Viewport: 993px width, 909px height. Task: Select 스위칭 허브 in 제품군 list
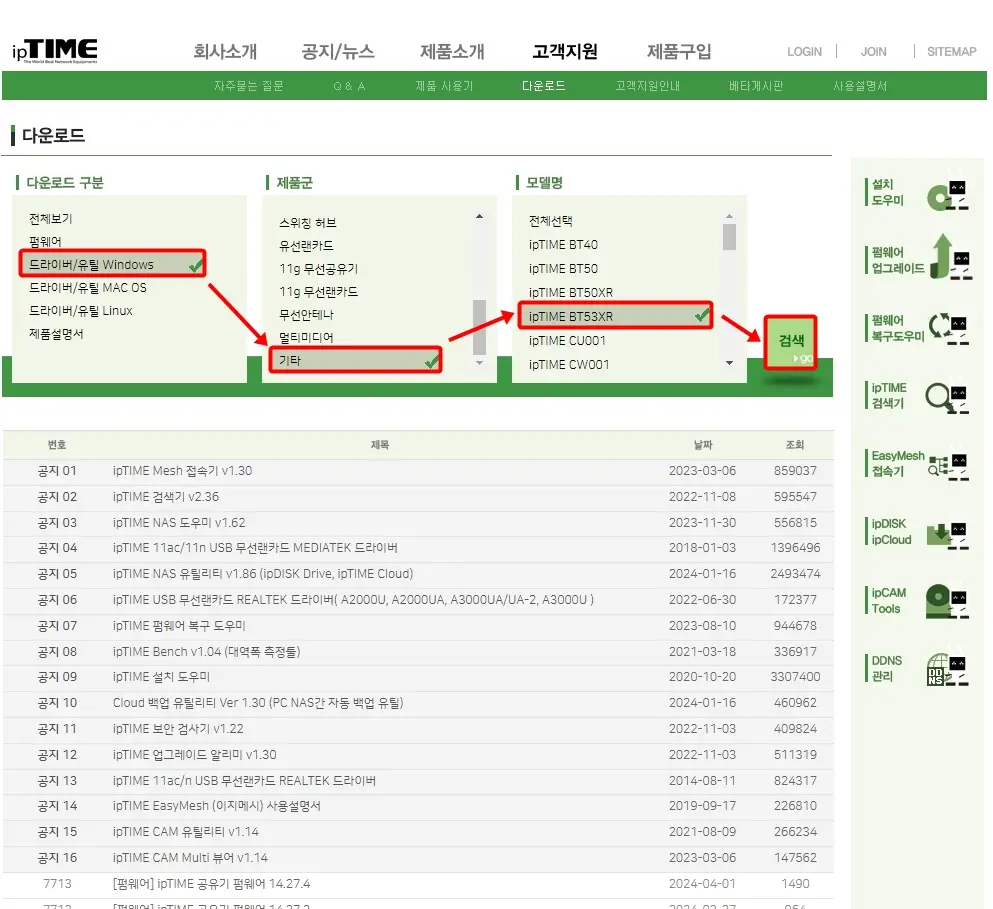point(308,222)
